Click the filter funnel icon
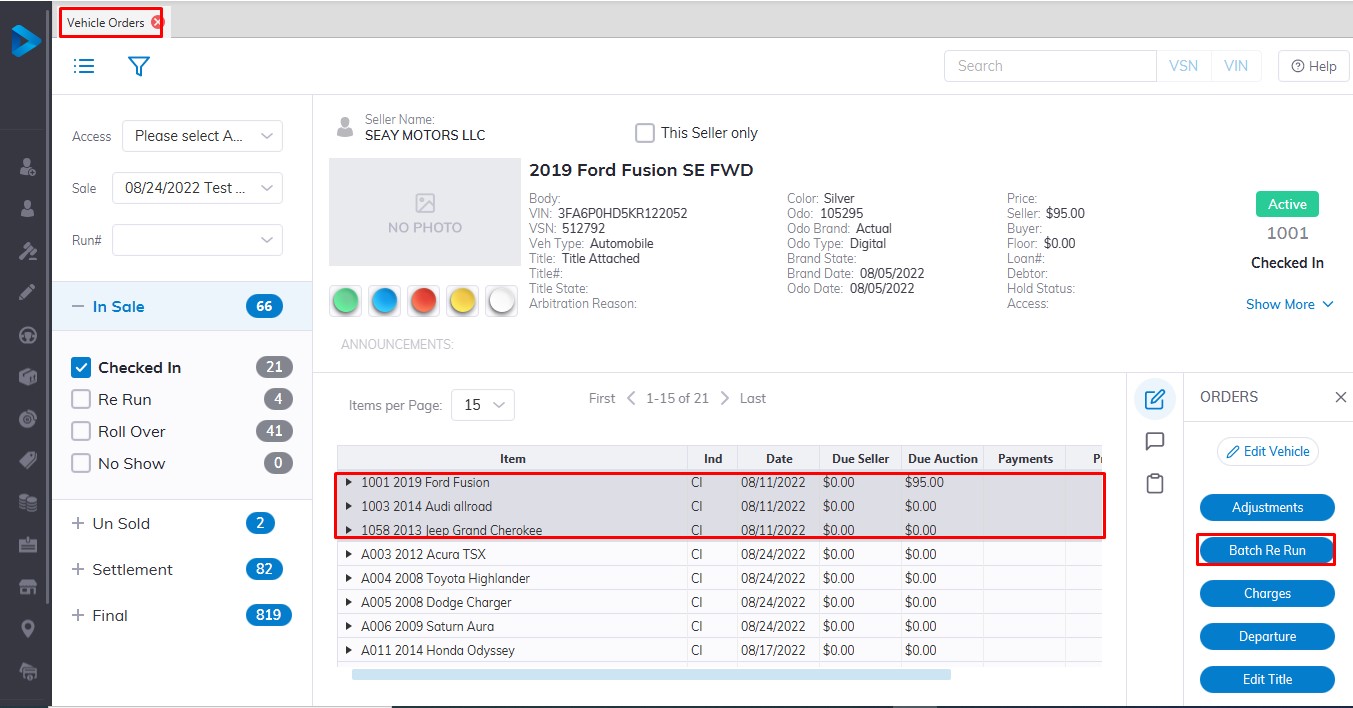The image size is (1353, 708). point(139,66)
